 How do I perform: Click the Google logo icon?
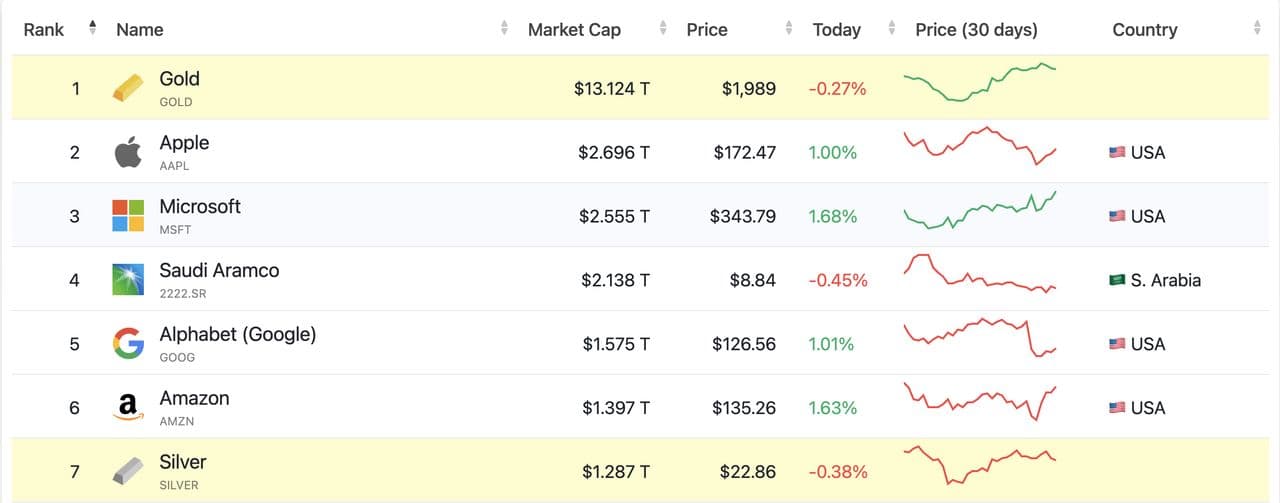(x=128, y=344)
